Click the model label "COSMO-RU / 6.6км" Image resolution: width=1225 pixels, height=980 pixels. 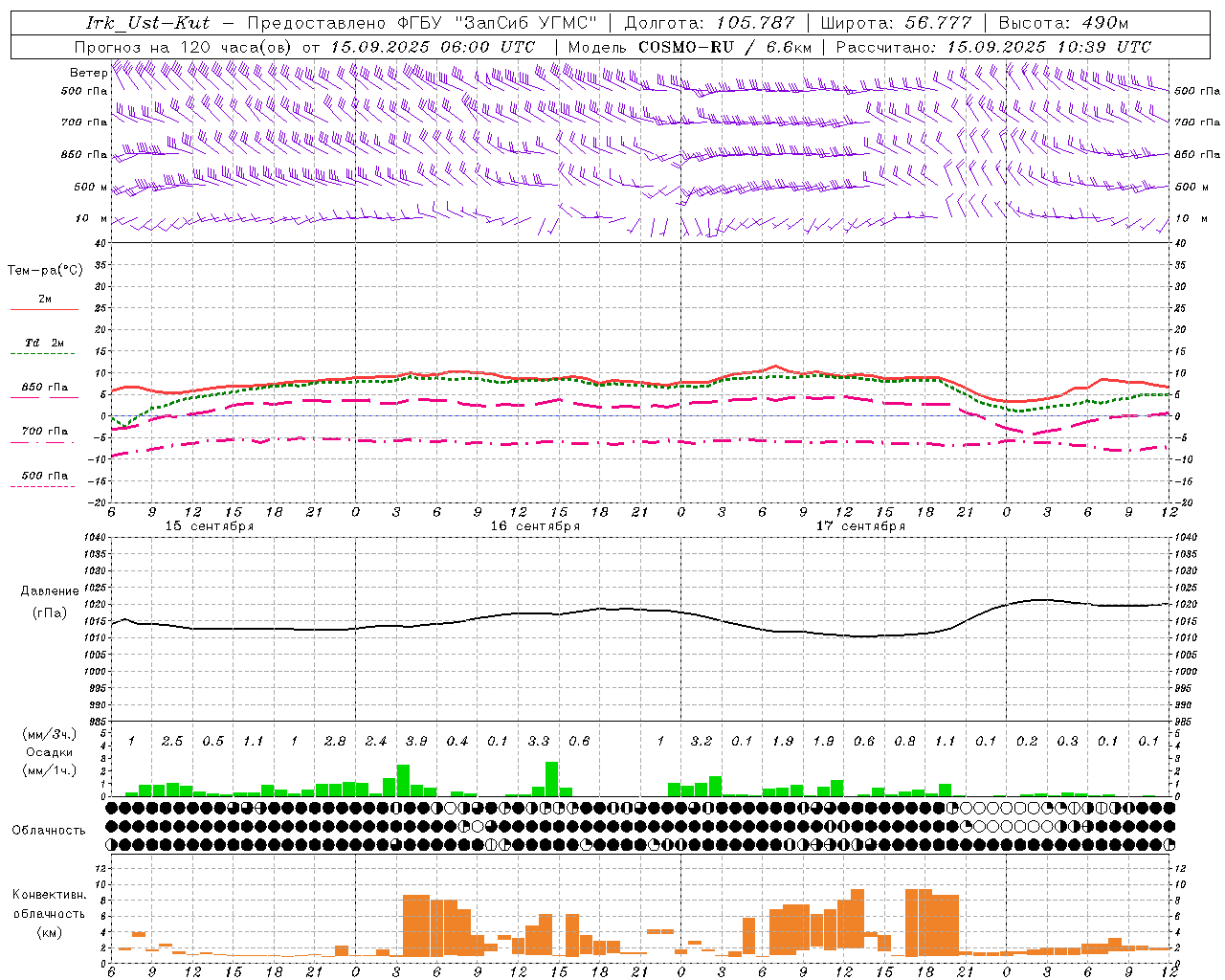click(724, 46)
